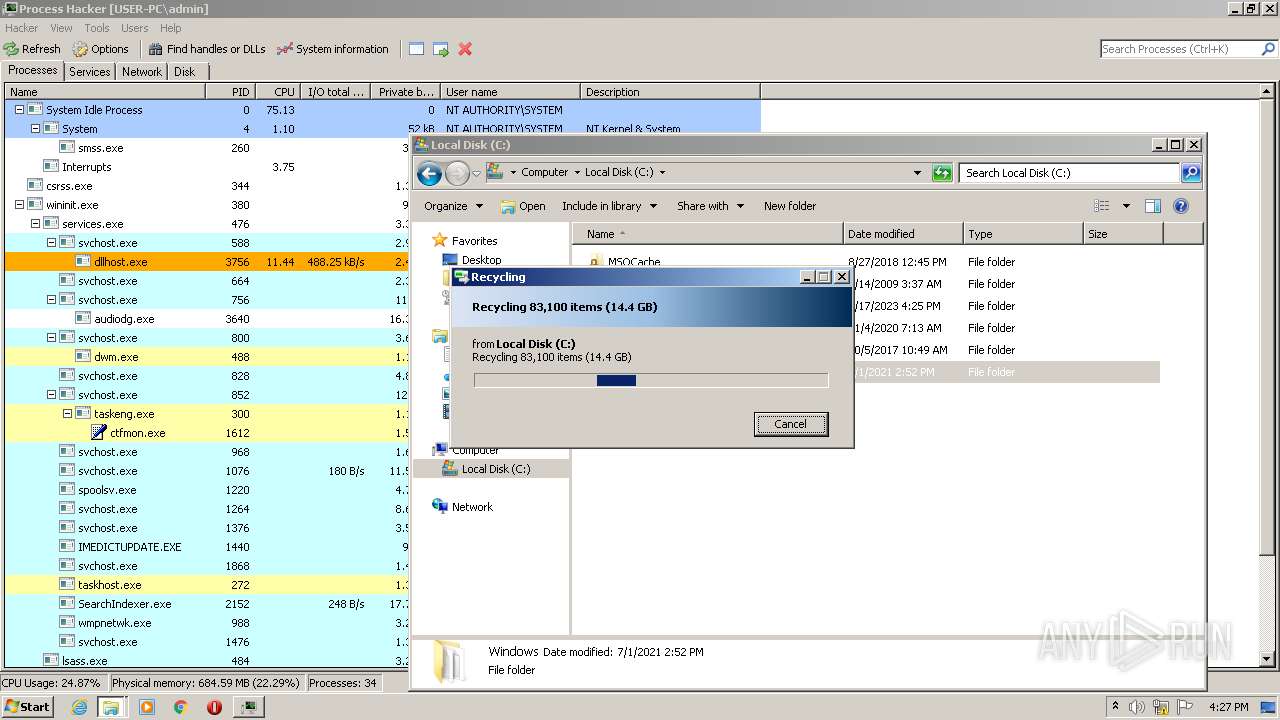Open the View menu
The image size is (1280, 720).
(61, 28)
